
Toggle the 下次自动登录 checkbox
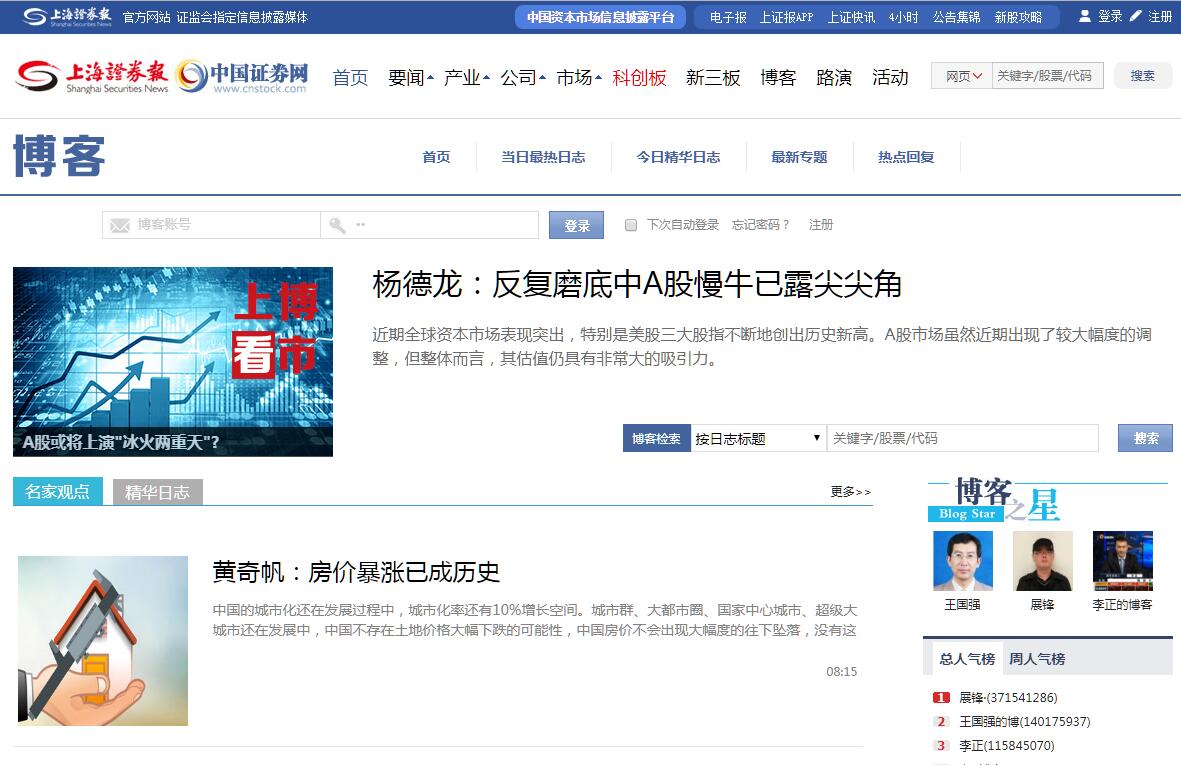[x=631, y=225]
